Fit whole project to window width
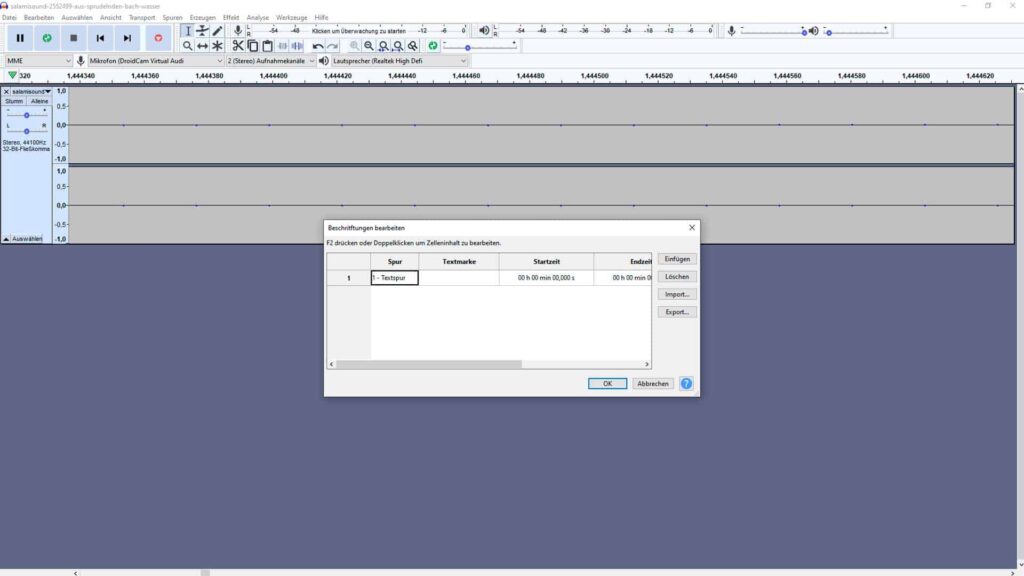 (x=398, y=46)
